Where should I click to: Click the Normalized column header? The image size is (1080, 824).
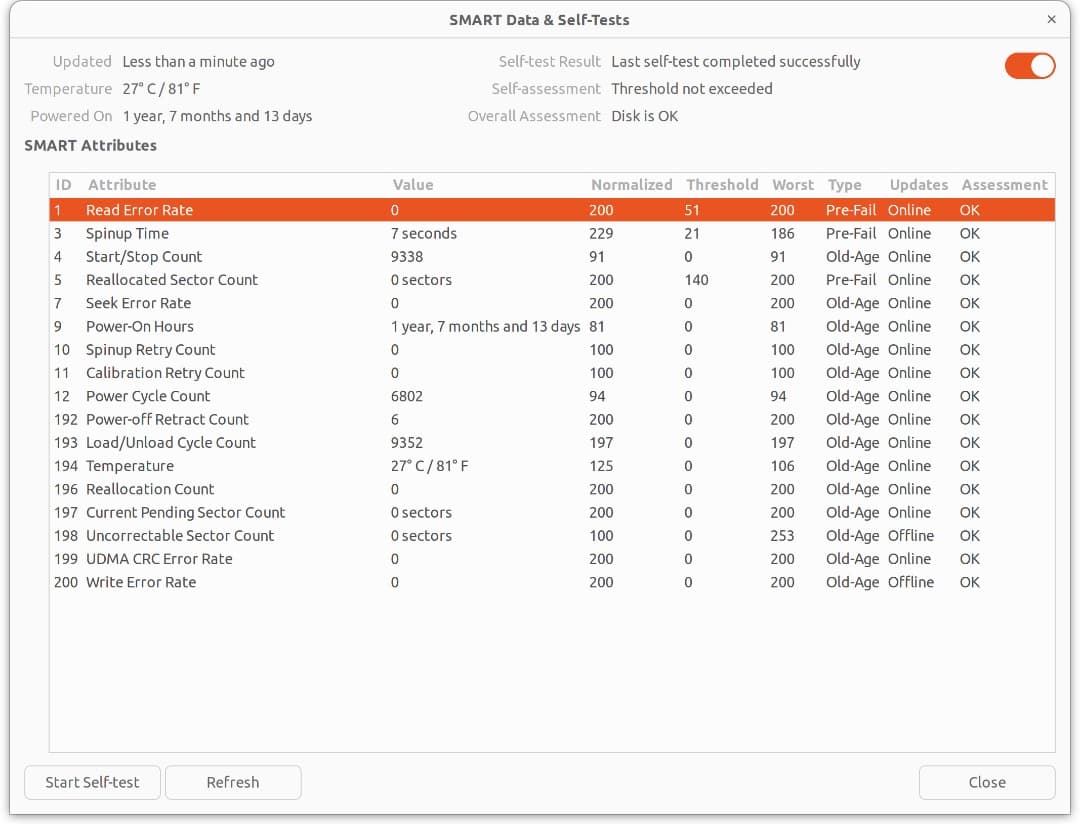pos(632,184)
